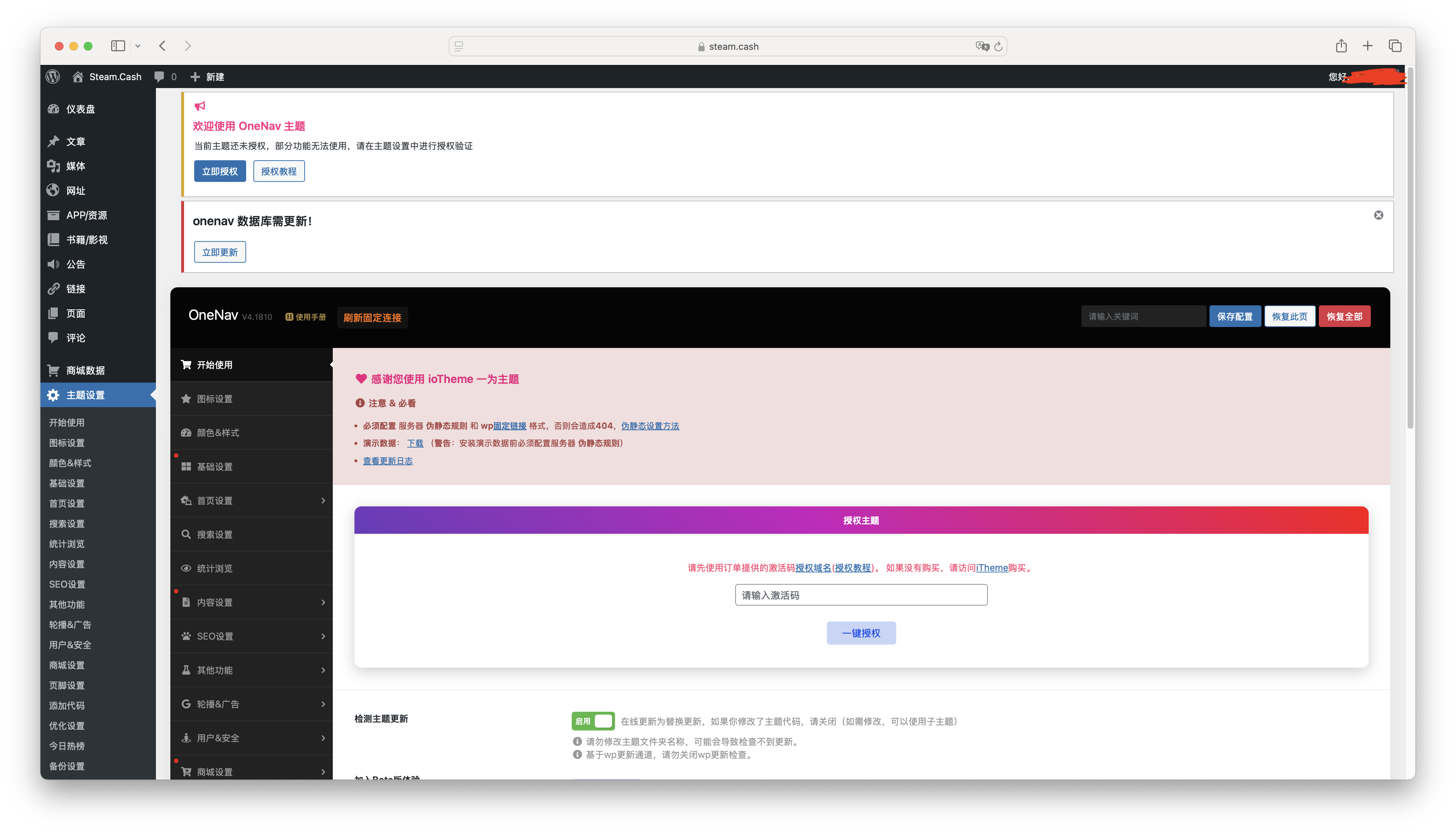Select 开始使用 tab in OneNav panel
The image size is (1456, 833).
(251, 365)
